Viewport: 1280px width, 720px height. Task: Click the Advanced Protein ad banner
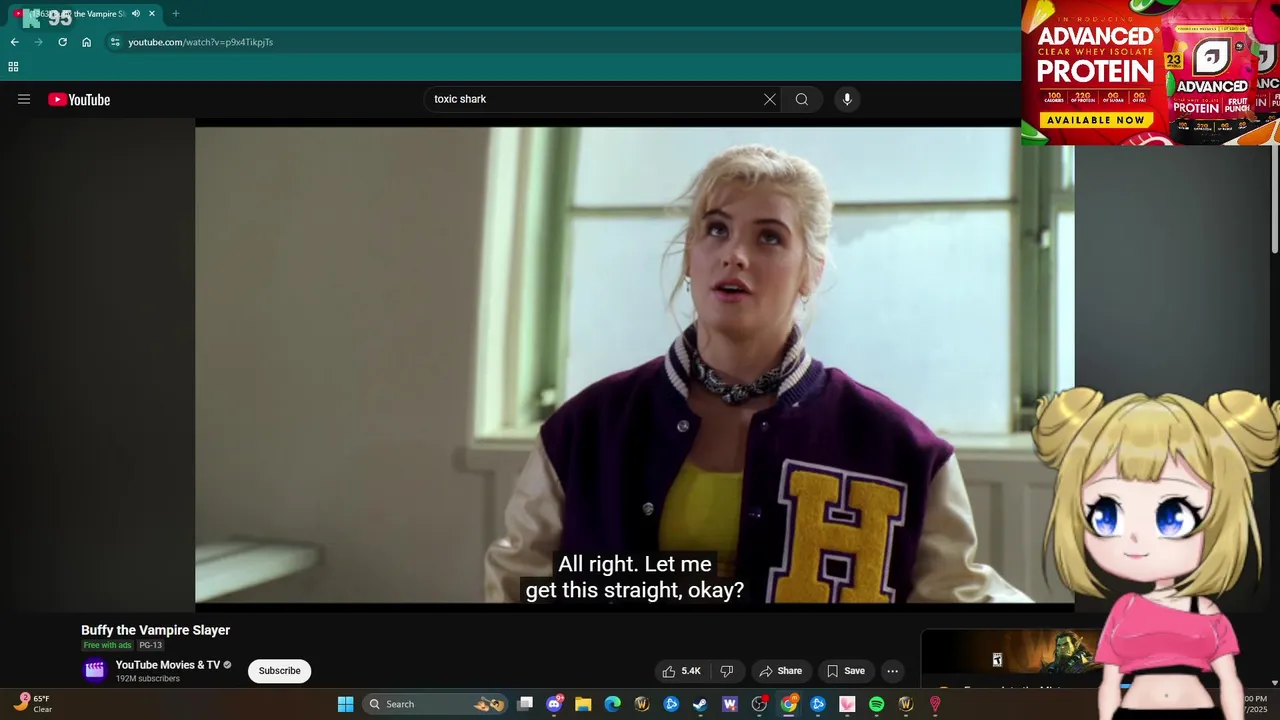1150,72
